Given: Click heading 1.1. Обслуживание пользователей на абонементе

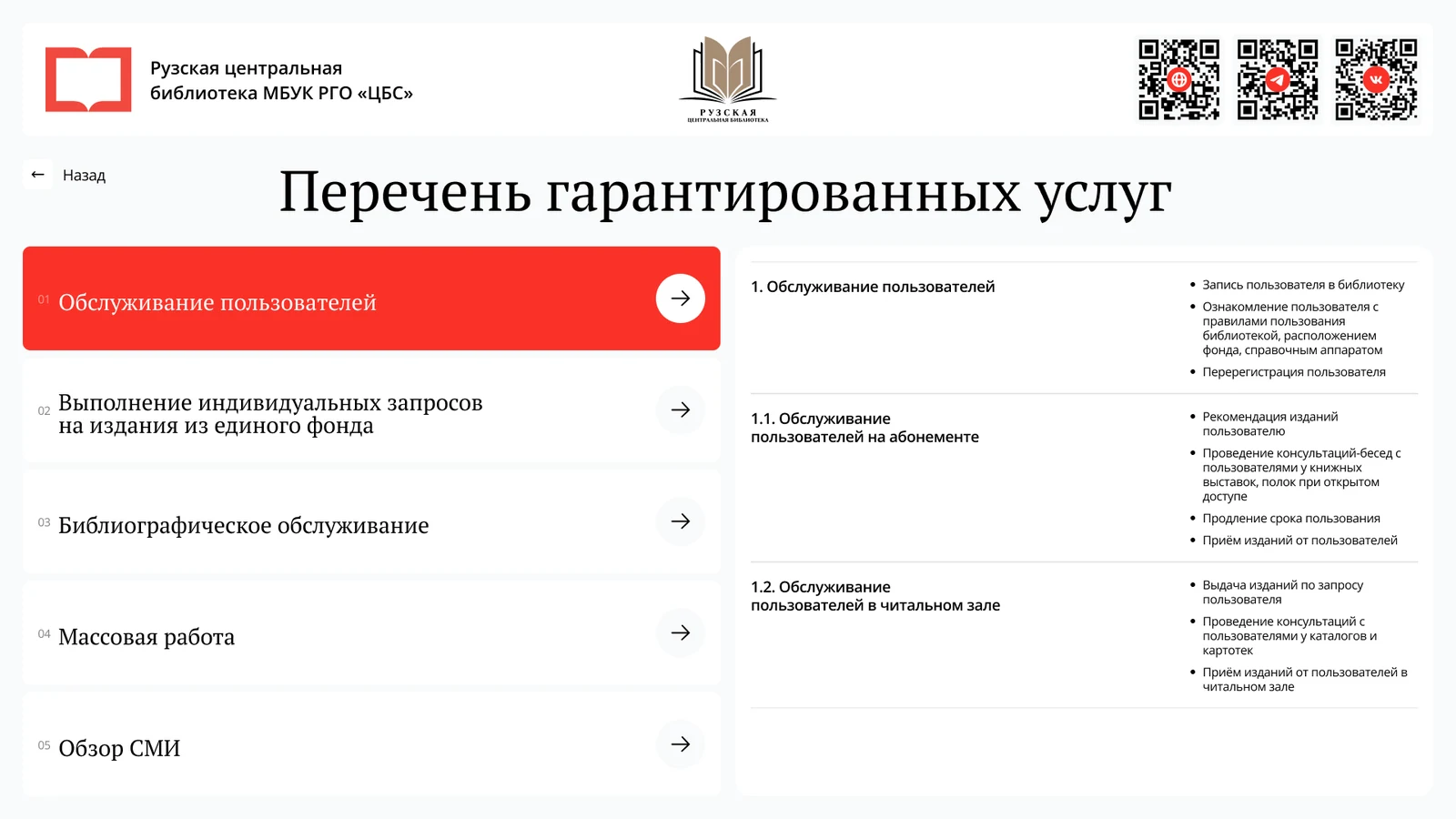Looking at the screenshot, I should (864, 428).
